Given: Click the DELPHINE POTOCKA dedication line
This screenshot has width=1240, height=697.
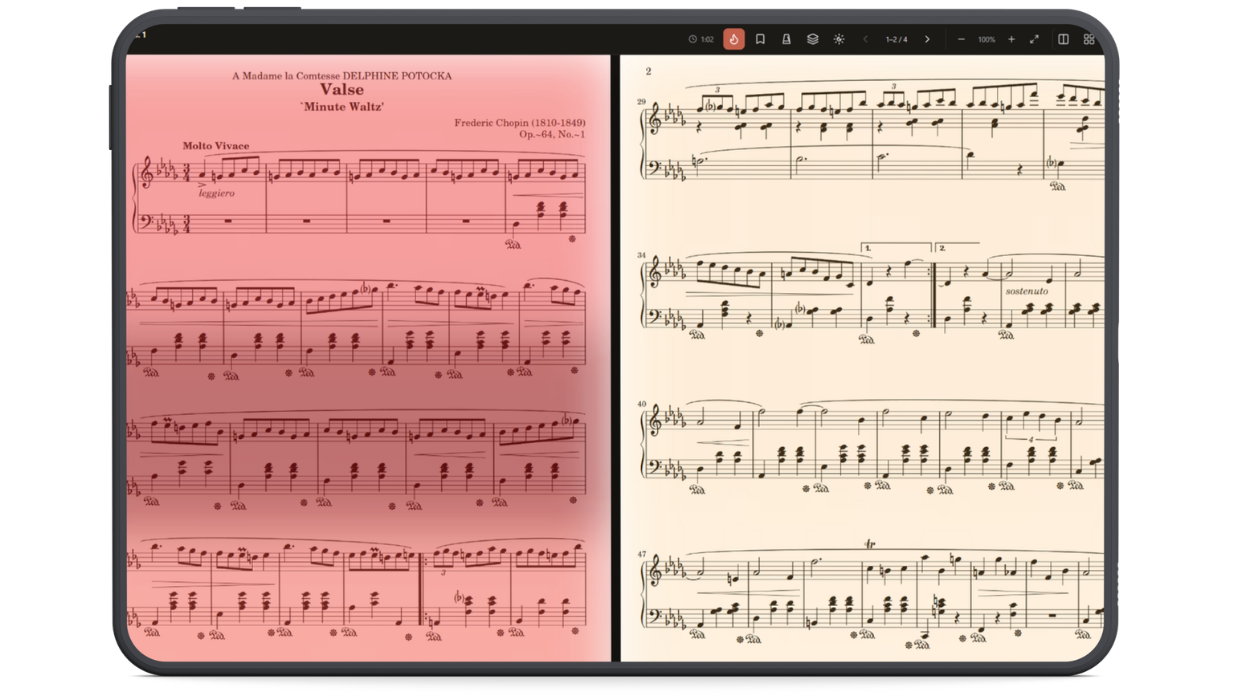Looking at the screenshot, I should point(342,76).
